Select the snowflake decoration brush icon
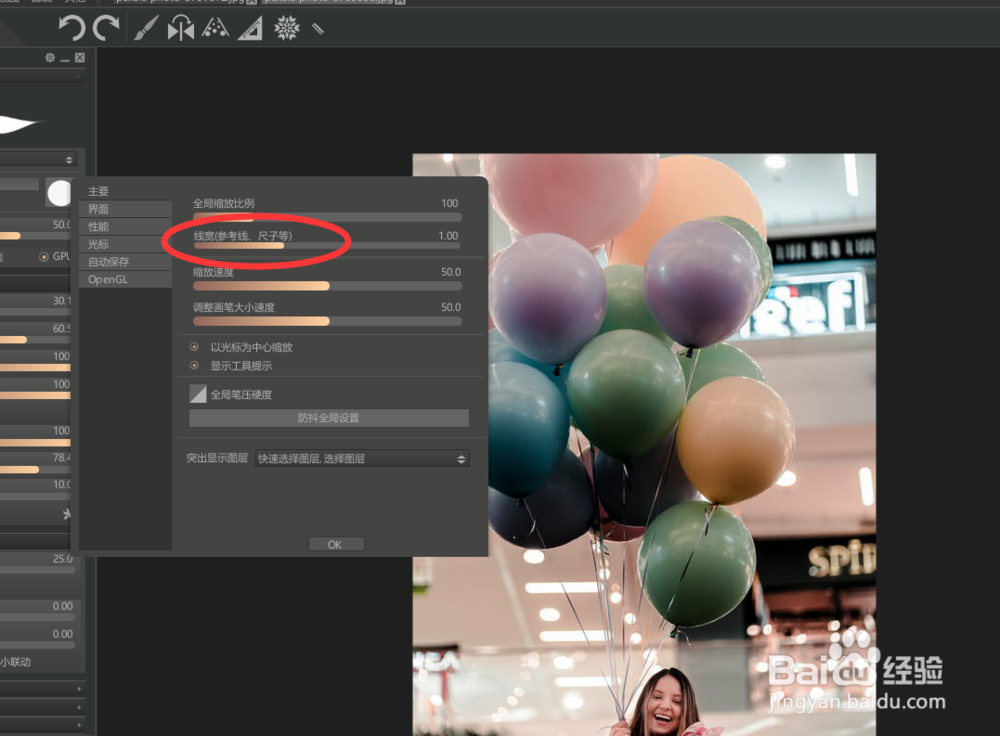This screenshot has height=736, width=1000. tap(286, 28)
